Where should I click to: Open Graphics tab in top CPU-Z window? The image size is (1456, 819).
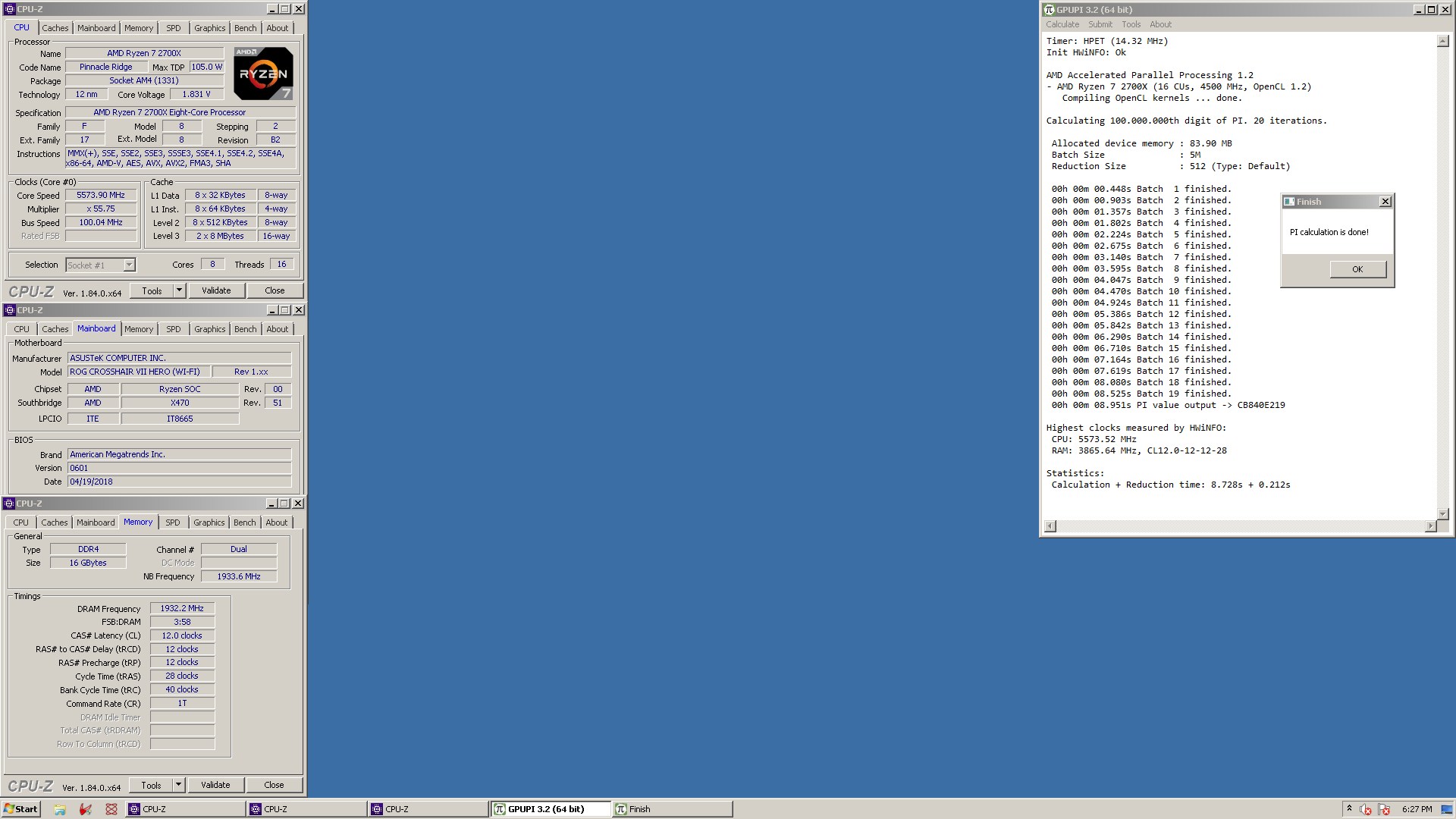tap(210, 28)
